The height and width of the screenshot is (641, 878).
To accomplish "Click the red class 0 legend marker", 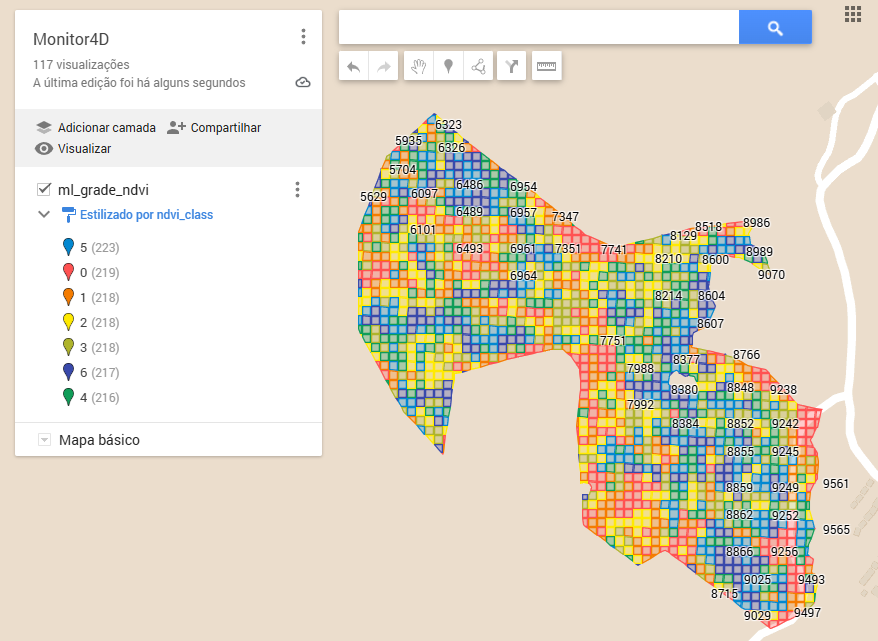I will pyautogui.click(x=68, y=272).
